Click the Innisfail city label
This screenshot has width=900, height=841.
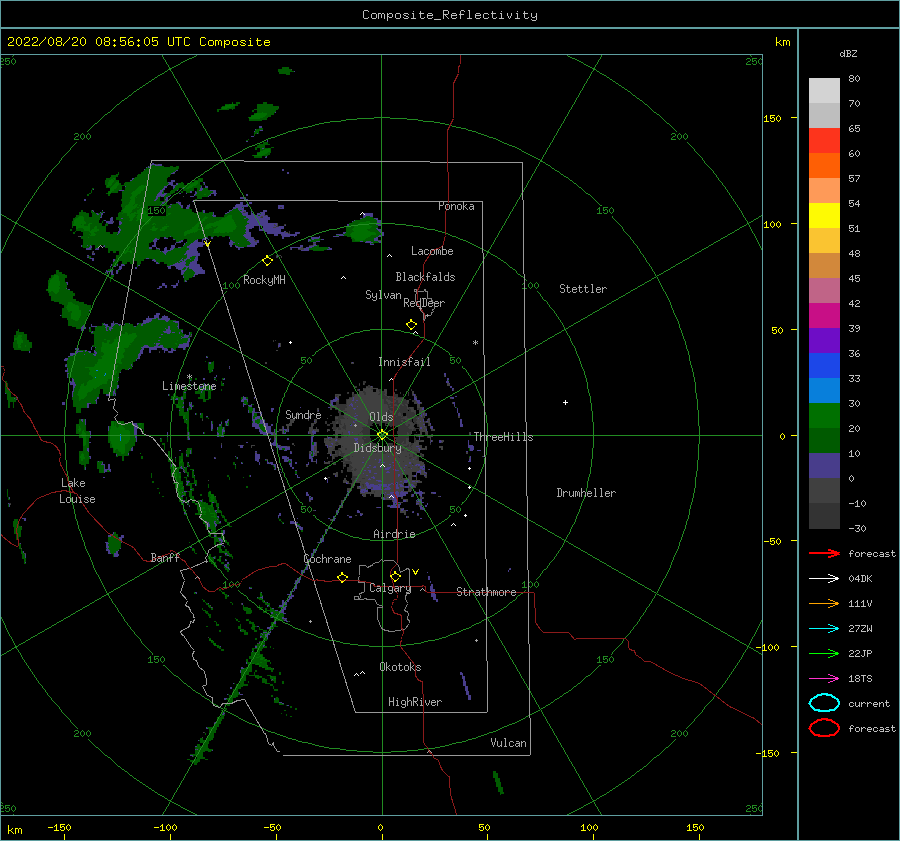[x=404, y=362]
